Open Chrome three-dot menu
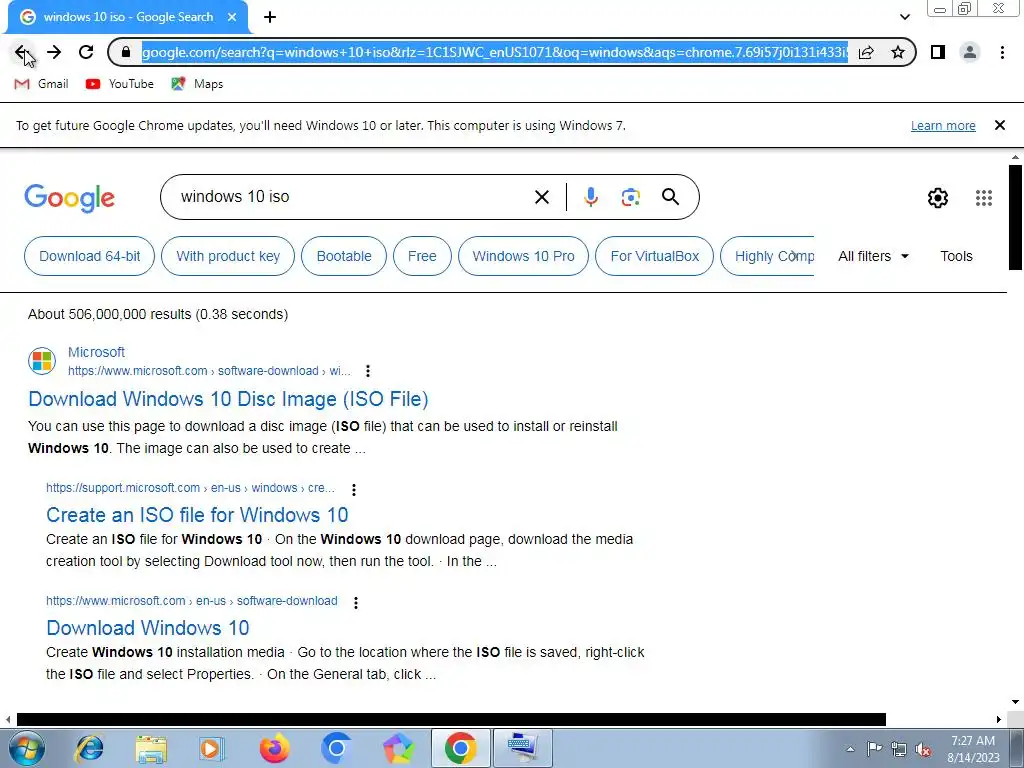 point(1002,52)
